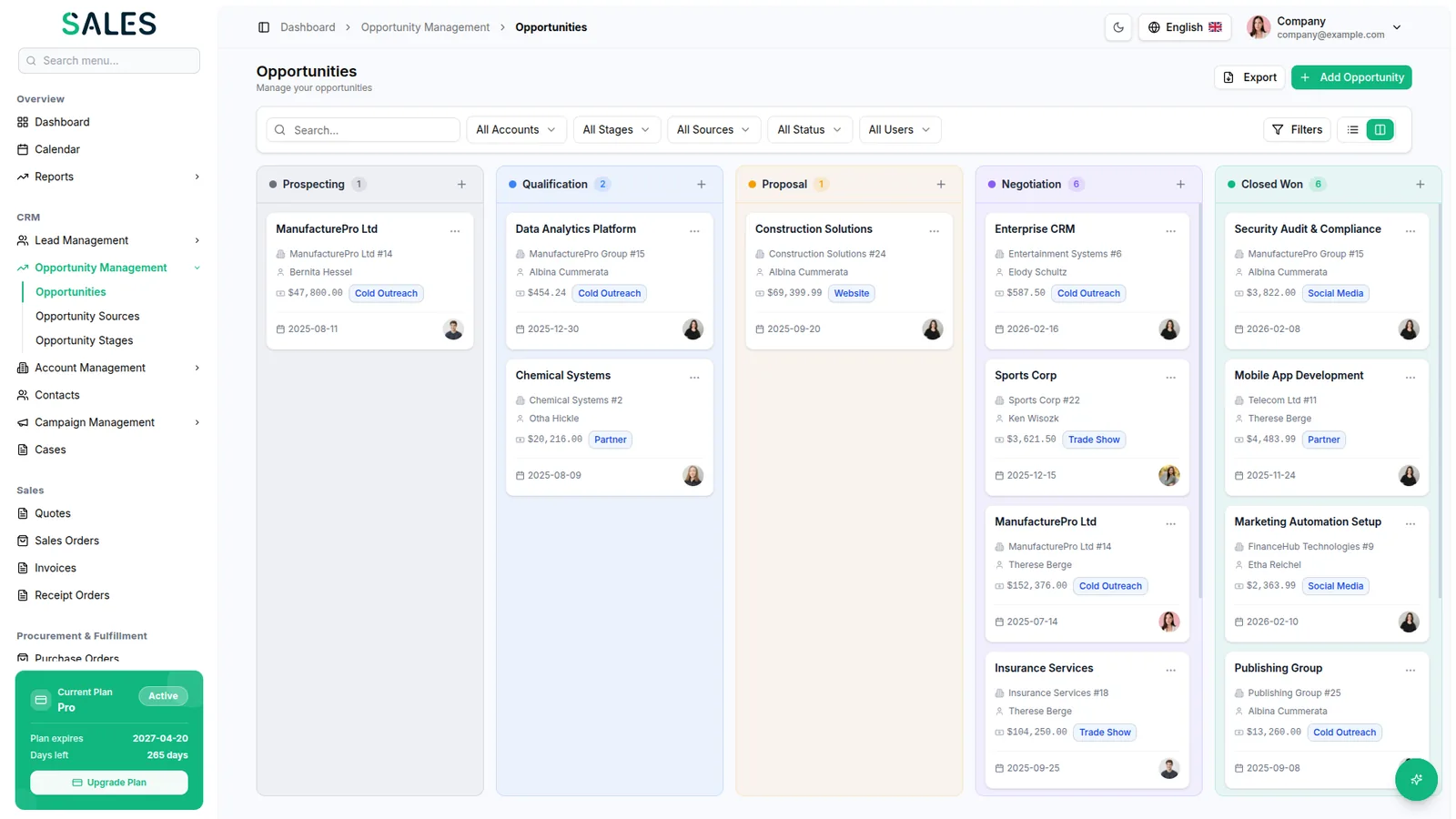Open Opportunity Stages page

[x=84, y=340]
